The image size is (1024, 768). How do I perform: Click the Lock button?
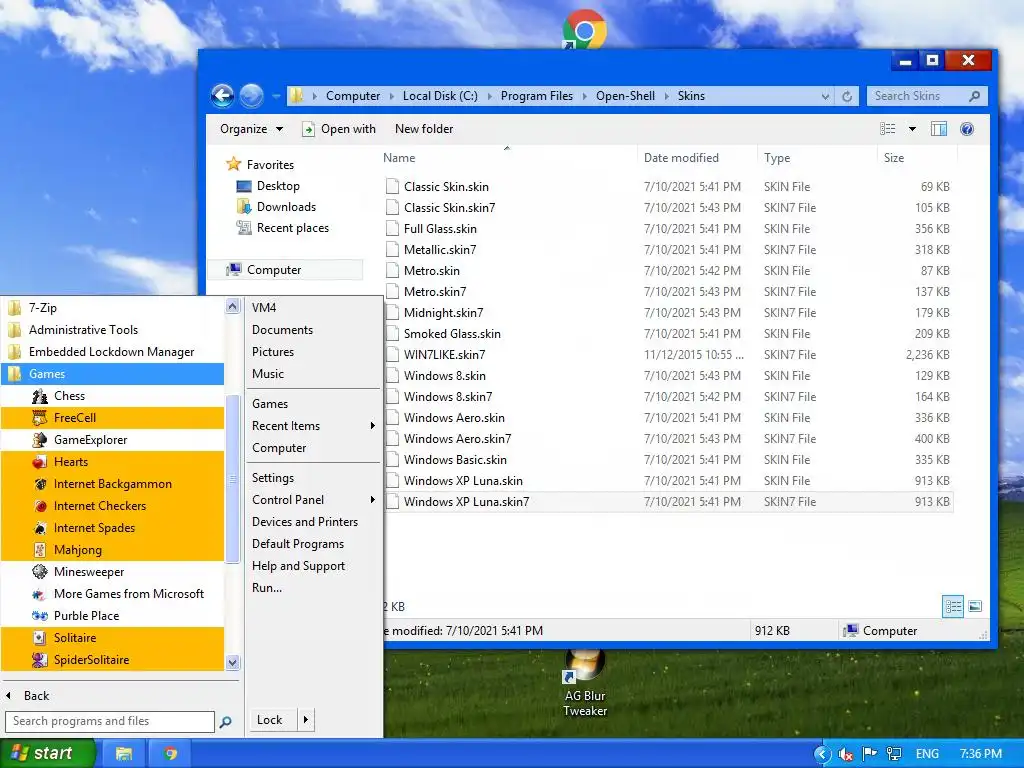point(273,720)
